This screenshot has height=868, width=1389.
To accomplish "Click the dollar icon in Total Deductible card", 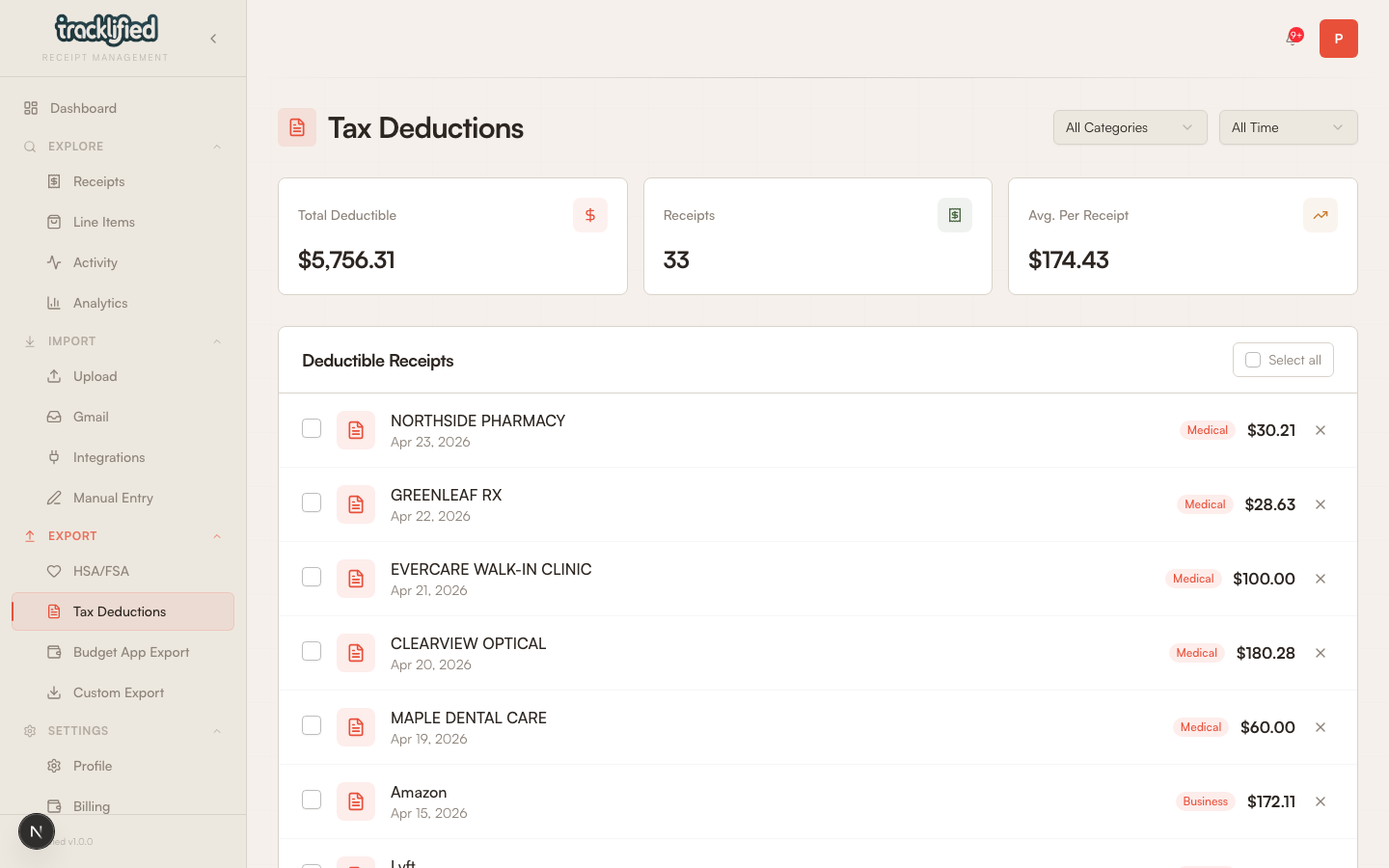I will point(590,215).
